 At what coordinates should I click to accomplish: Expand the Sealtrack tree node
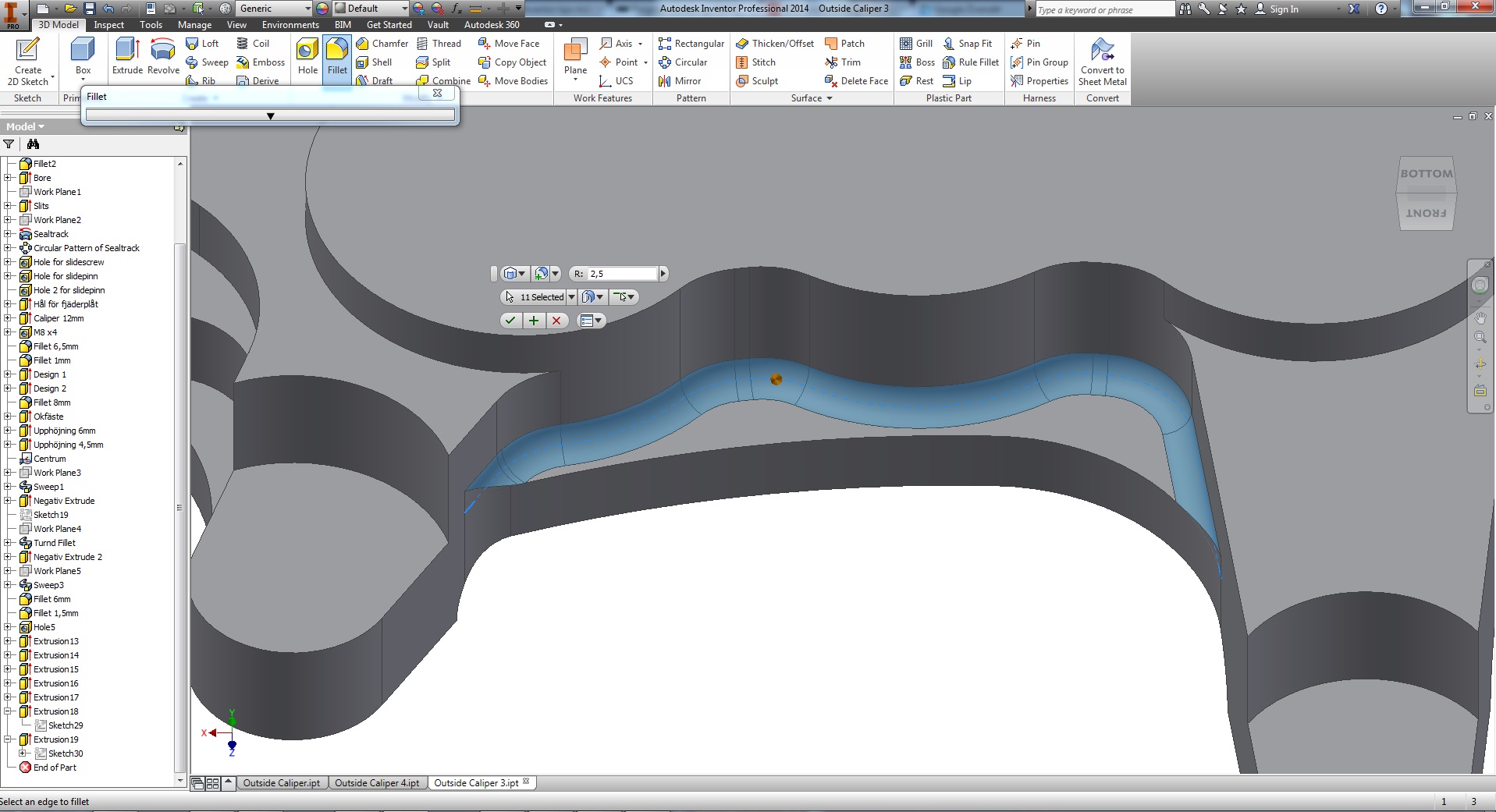(8, 234)
